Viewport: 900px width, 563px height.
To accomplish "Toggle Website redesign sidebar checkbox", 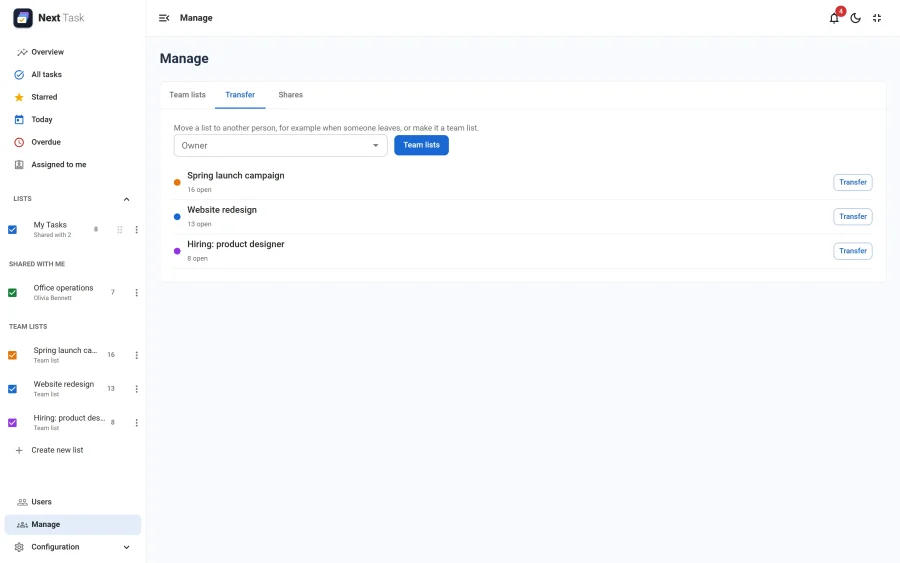I will tap(12, 389).
